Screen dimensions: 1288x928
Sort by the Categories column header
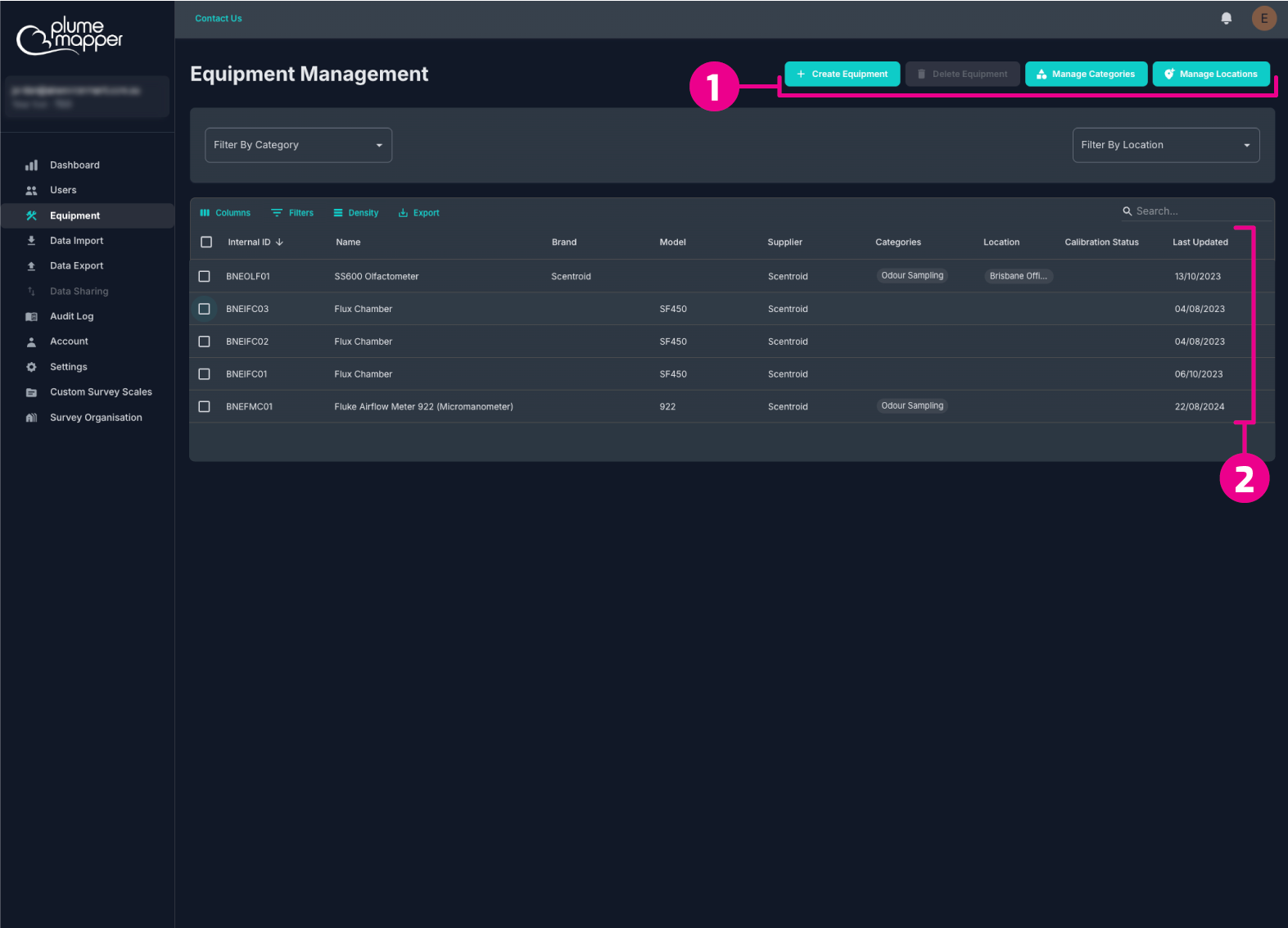tap(898, 242)
